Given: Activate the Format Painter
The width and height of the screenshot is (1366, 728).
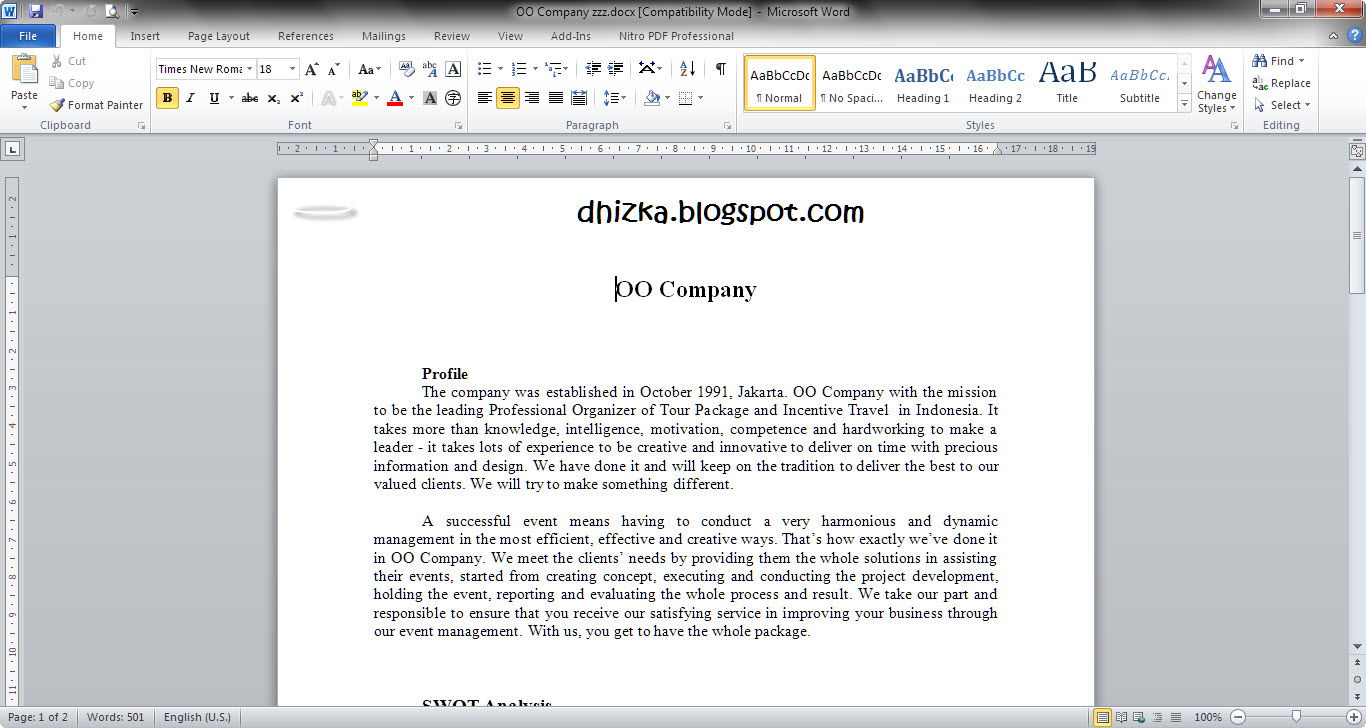Looking at the screenshot, I should tap(96, 105).
